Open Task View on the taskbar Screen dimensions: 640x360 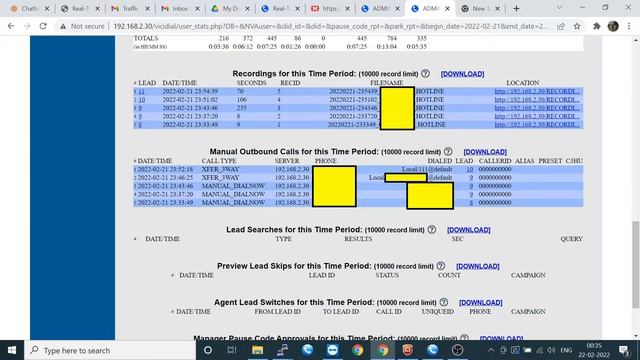[x=232, y=350]
